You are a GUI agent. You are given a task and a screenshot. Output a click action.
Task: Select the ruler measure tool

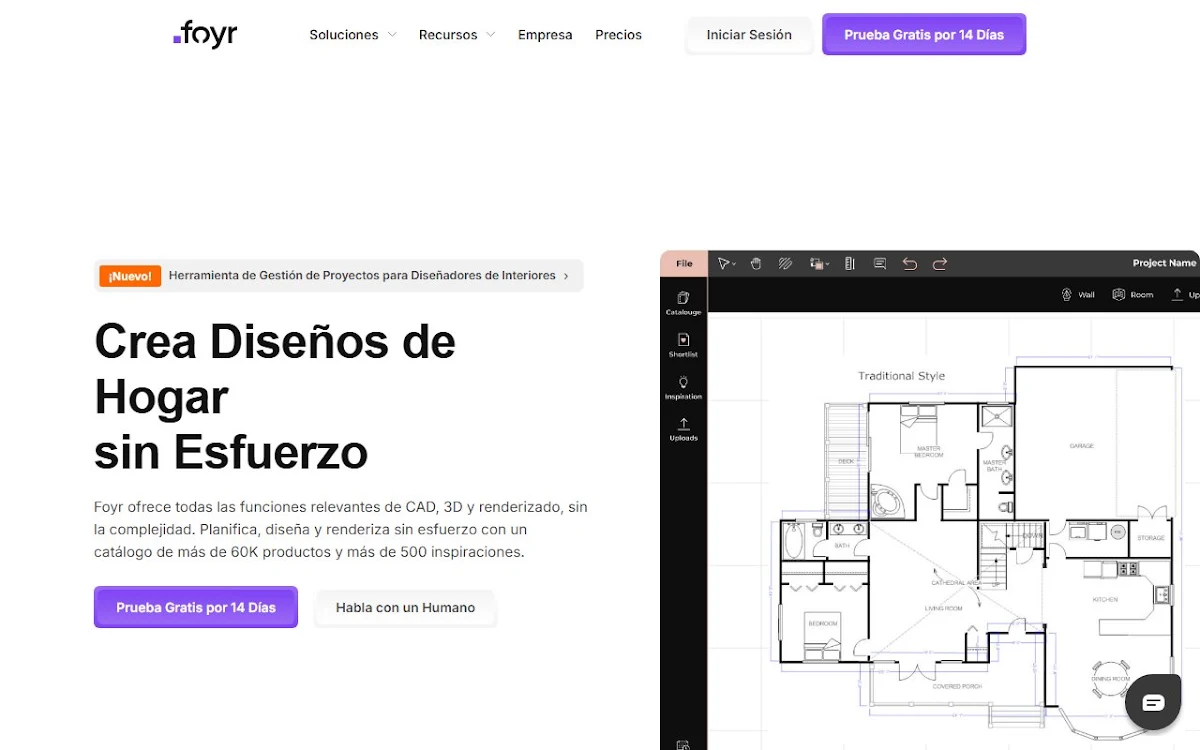pos(850,264)
